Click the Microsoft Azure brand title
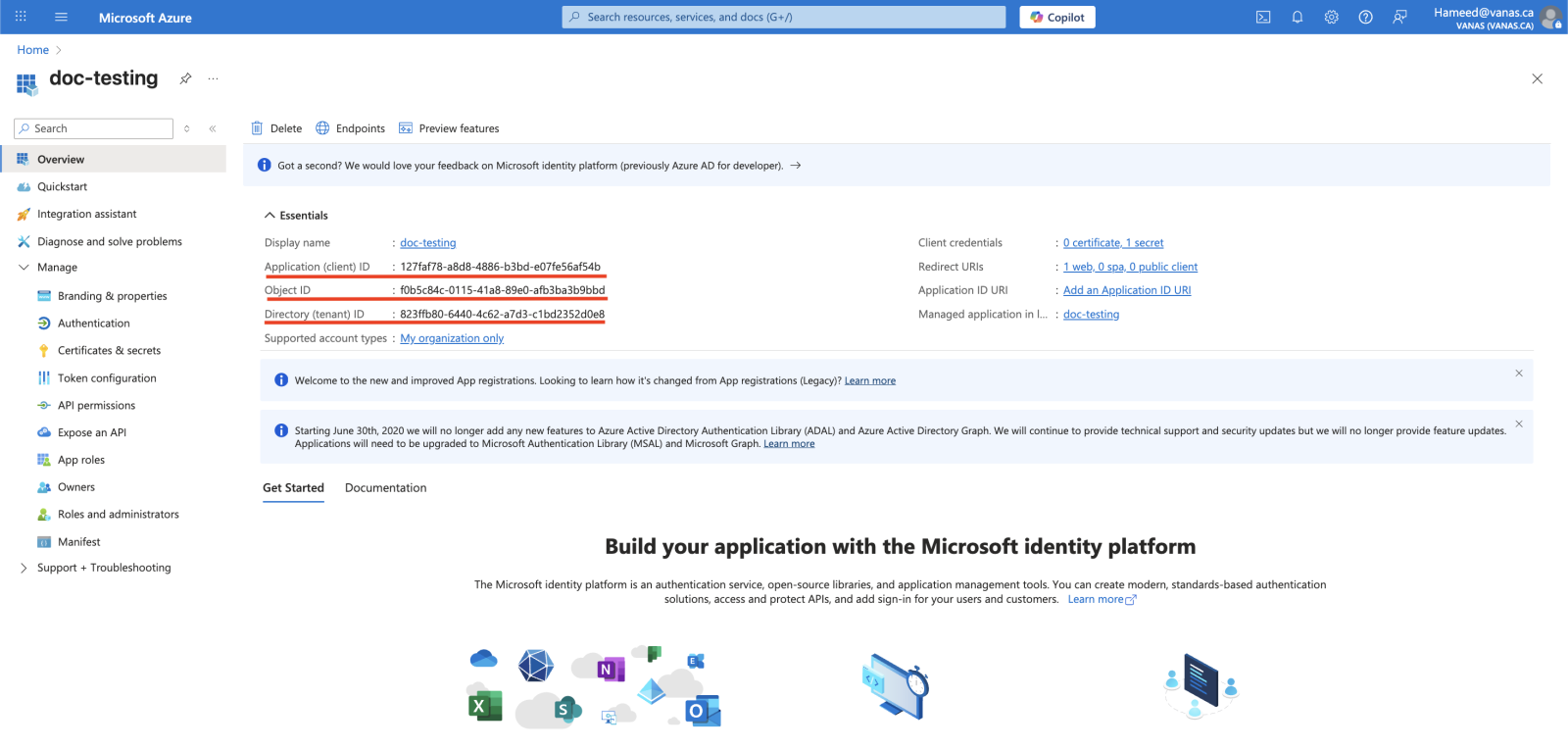The height and width of the screenshot is (749, 1568). tap(145, 18)
